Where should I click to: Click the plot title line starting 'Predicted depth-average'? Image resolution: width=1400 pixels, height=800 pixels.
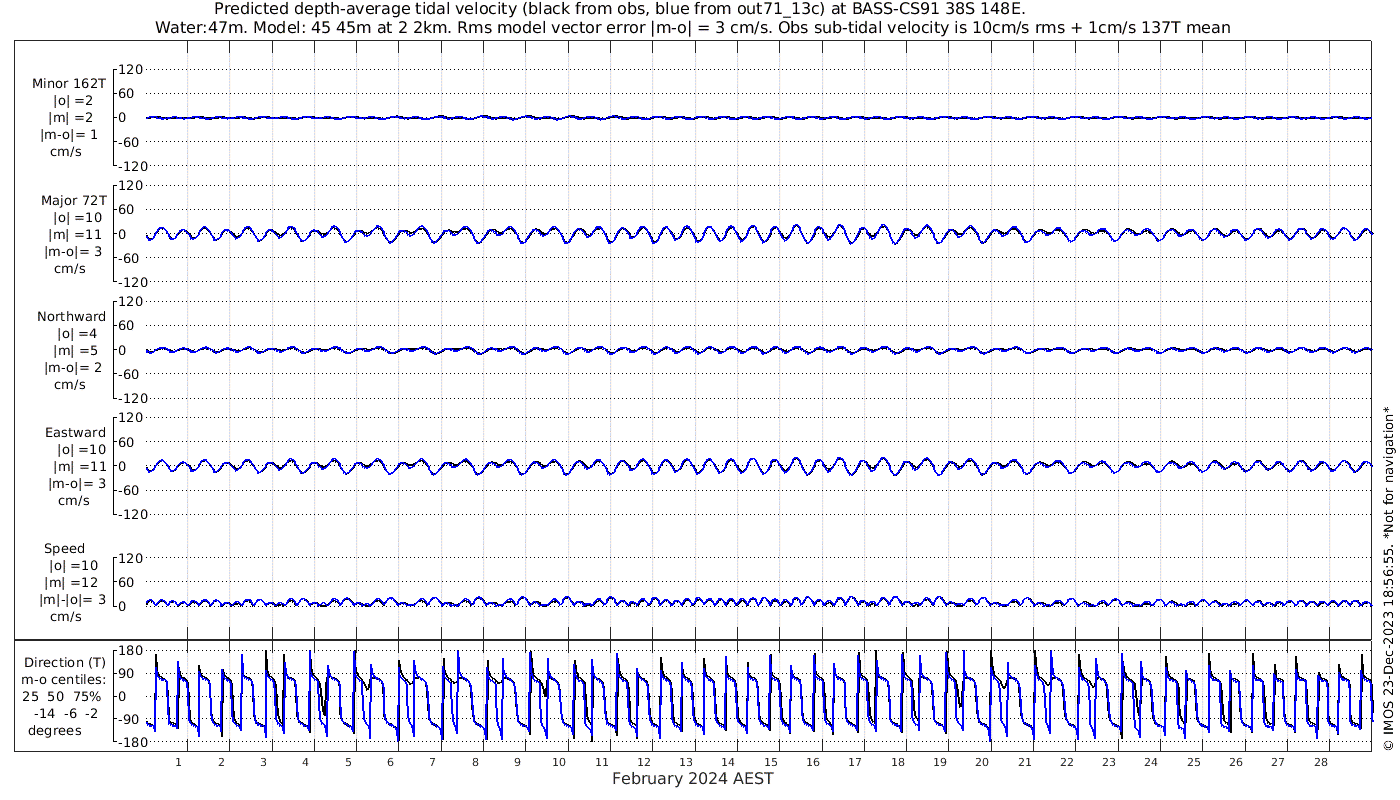[x=620, y=9]
